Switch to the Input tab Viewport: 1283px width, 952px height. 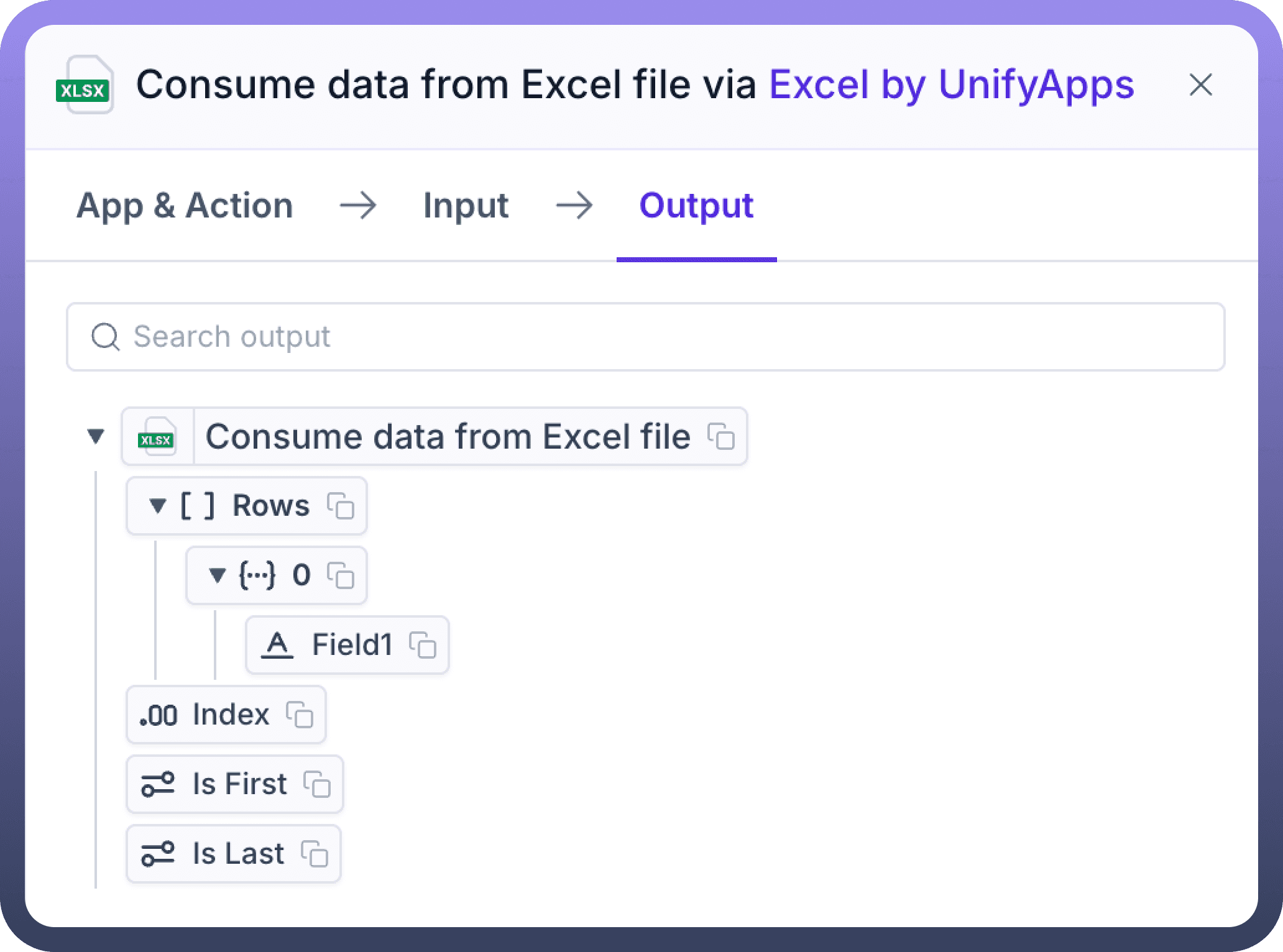466,206
